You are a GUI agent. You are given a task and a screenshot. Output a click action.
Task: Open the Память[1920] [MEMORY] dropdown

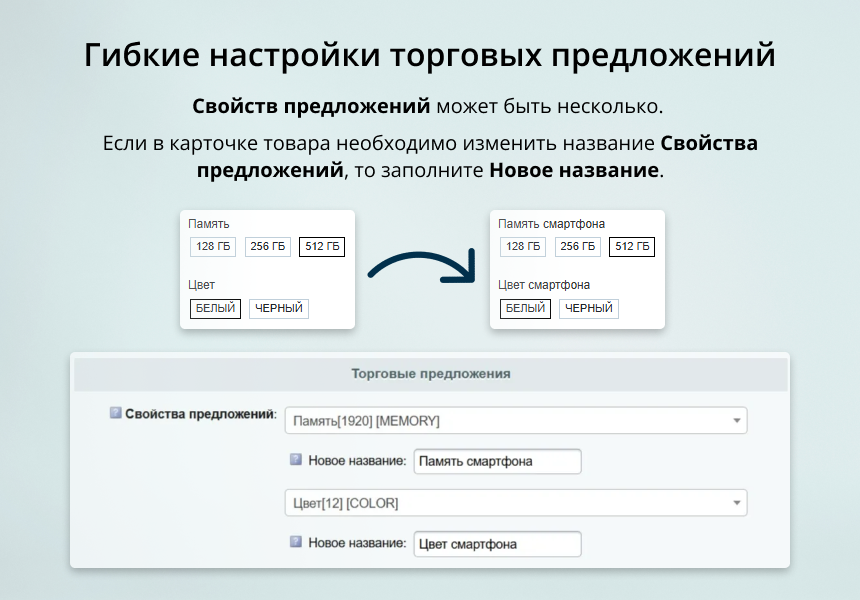(x=515, y=421)
